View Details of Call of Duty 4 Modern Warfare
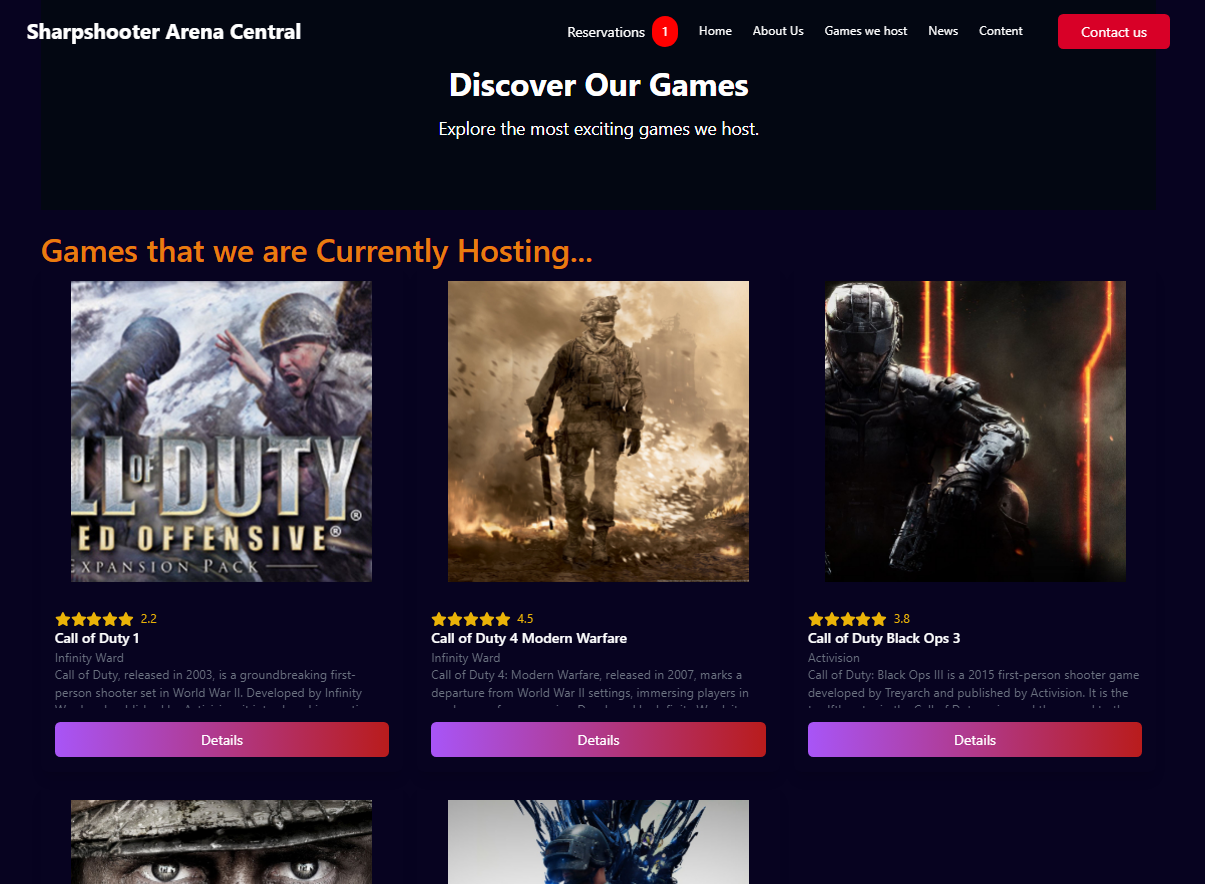Viewport: 1205px width, 884px height. pos(598,739)
